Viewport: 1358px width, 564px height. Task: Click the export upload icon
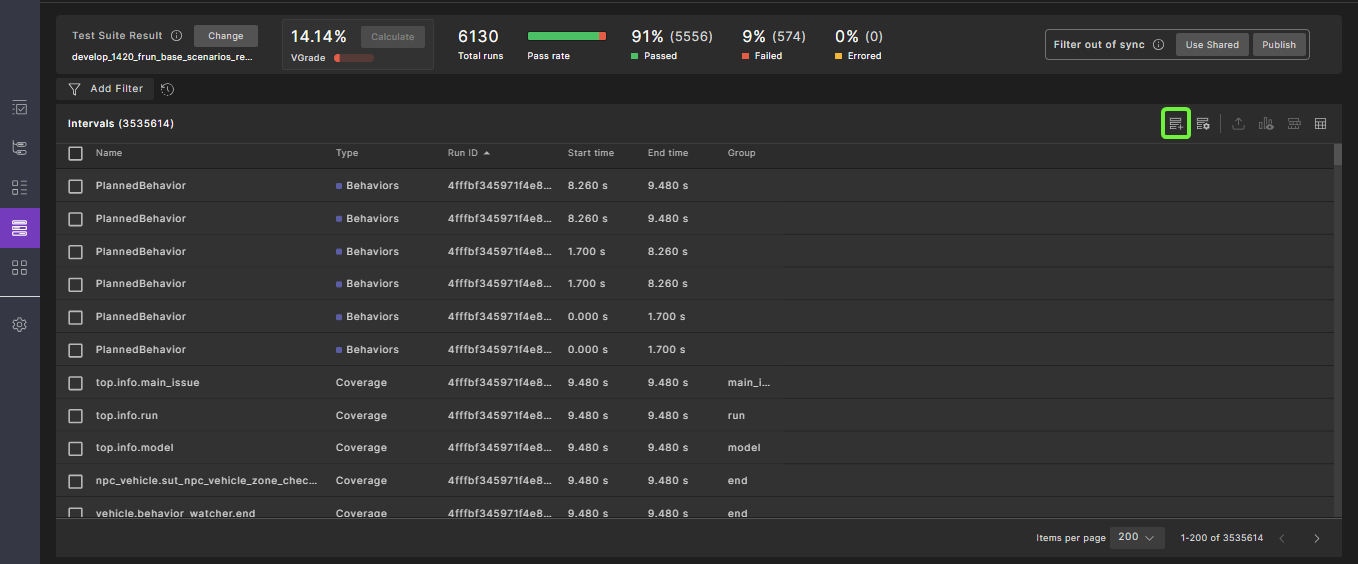[1238, 124]
